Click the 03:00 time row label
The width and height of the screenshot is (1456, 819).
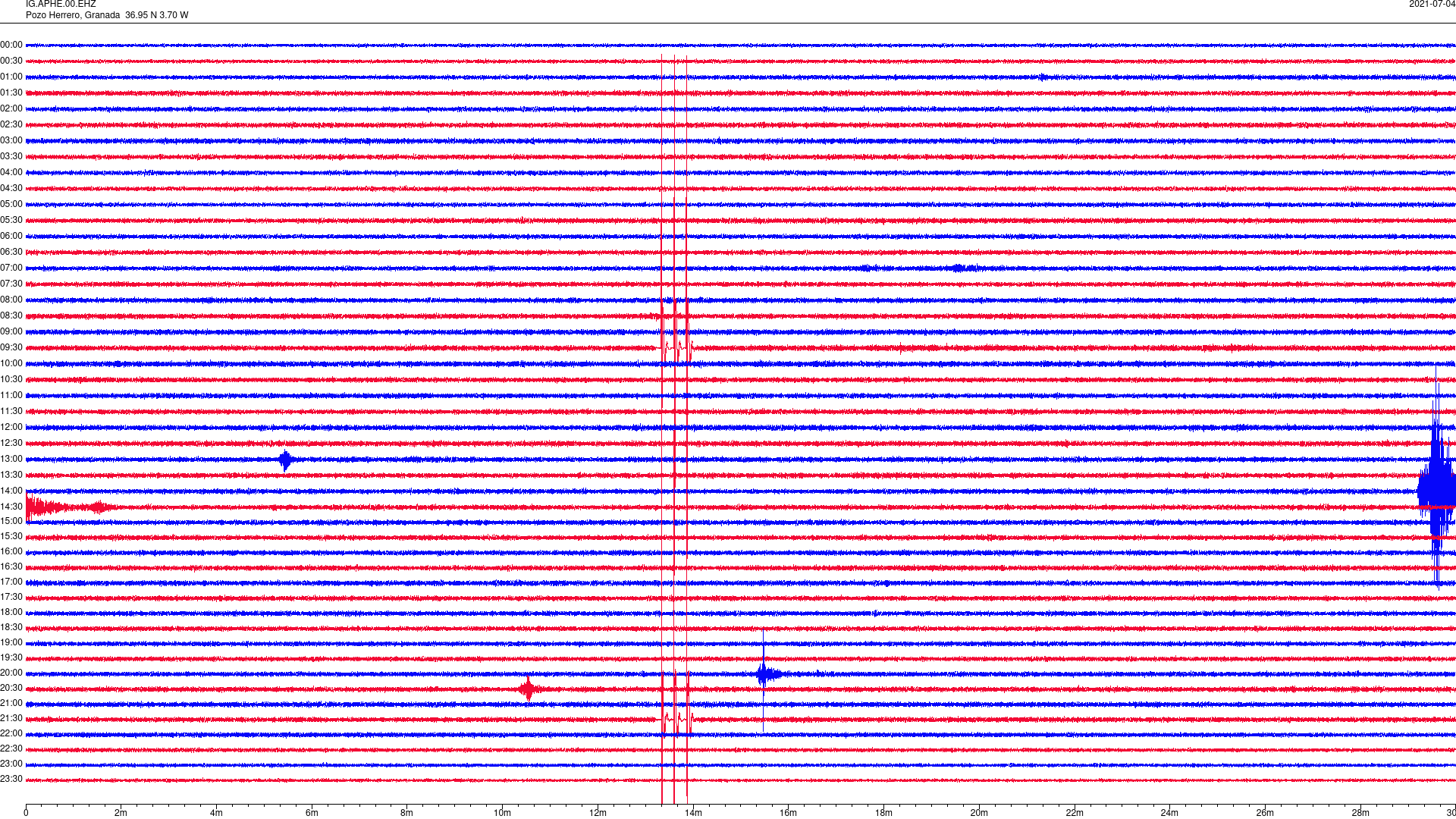pyautogui.click(x=11, y=141)
